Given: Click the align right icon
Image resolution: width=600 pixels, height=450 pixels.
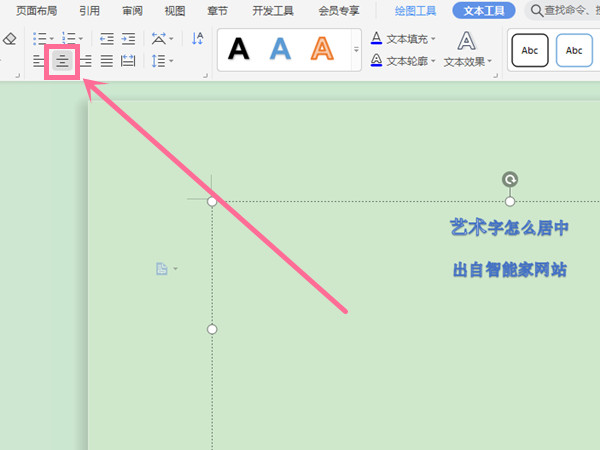Looking at the screenshot, I should click(85, 61).
